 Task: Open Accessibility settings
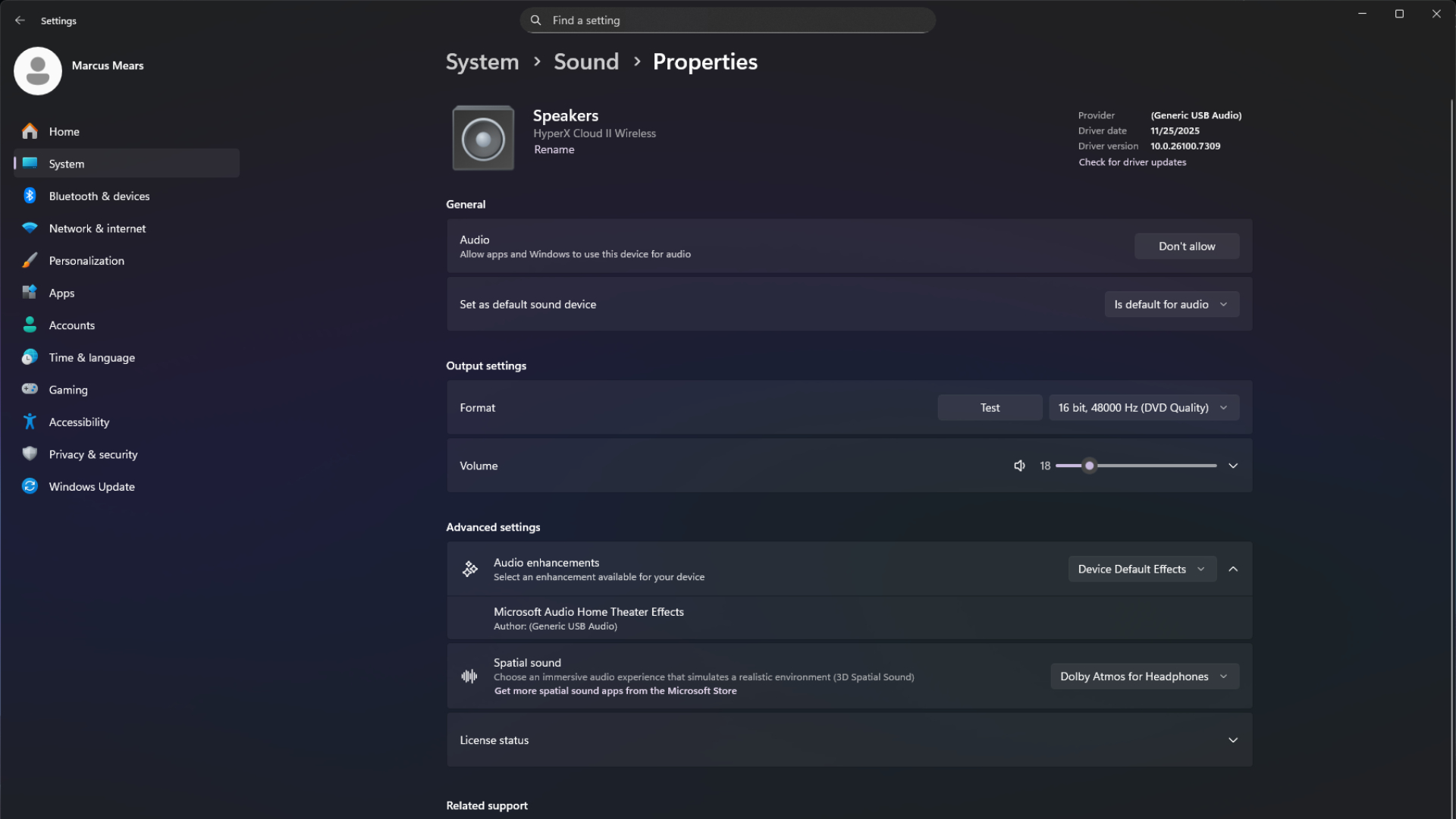(79, 422)
